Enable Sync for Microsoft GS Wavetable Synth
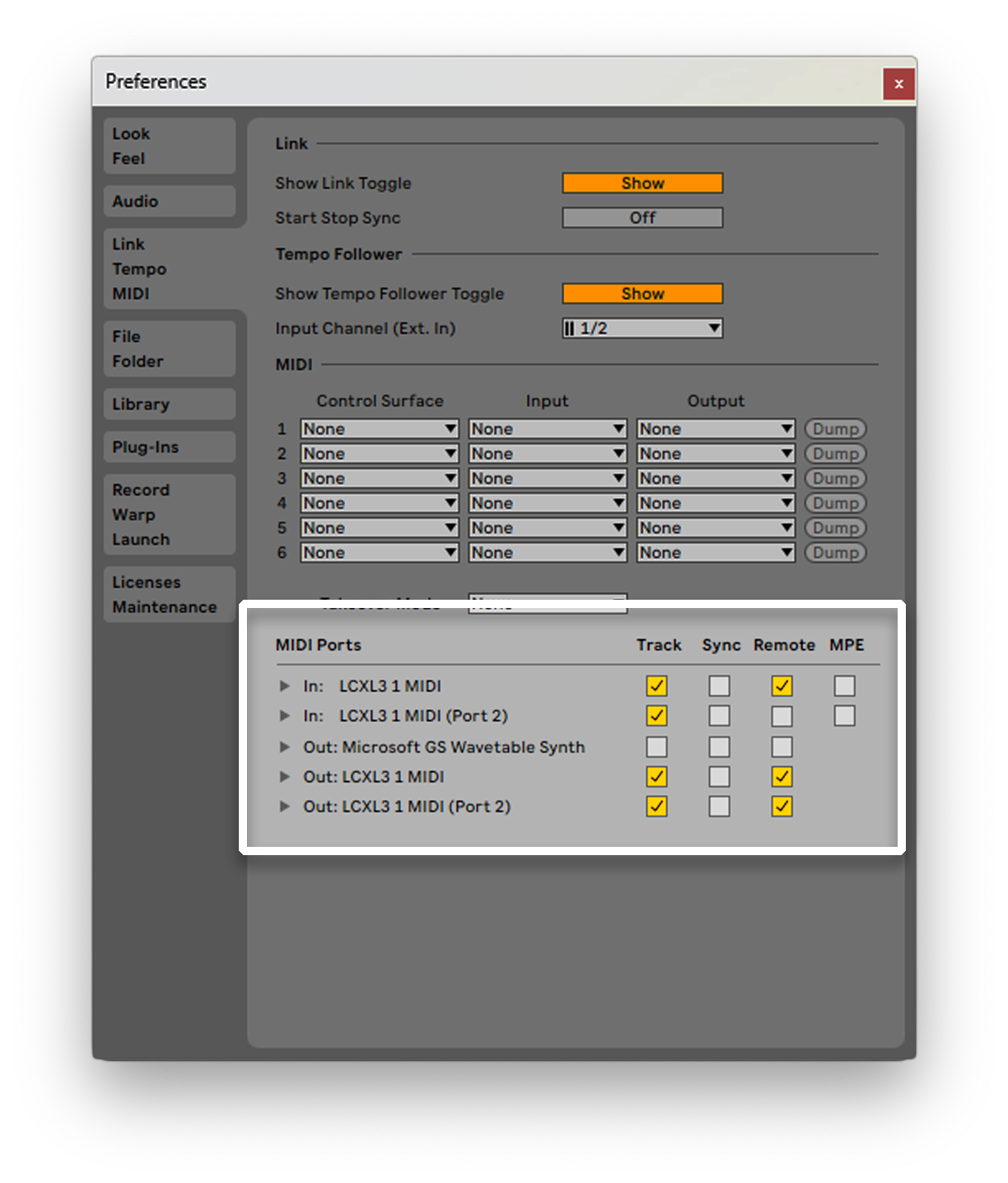This screenshot has width=1008, height=1183. (719, 746)
